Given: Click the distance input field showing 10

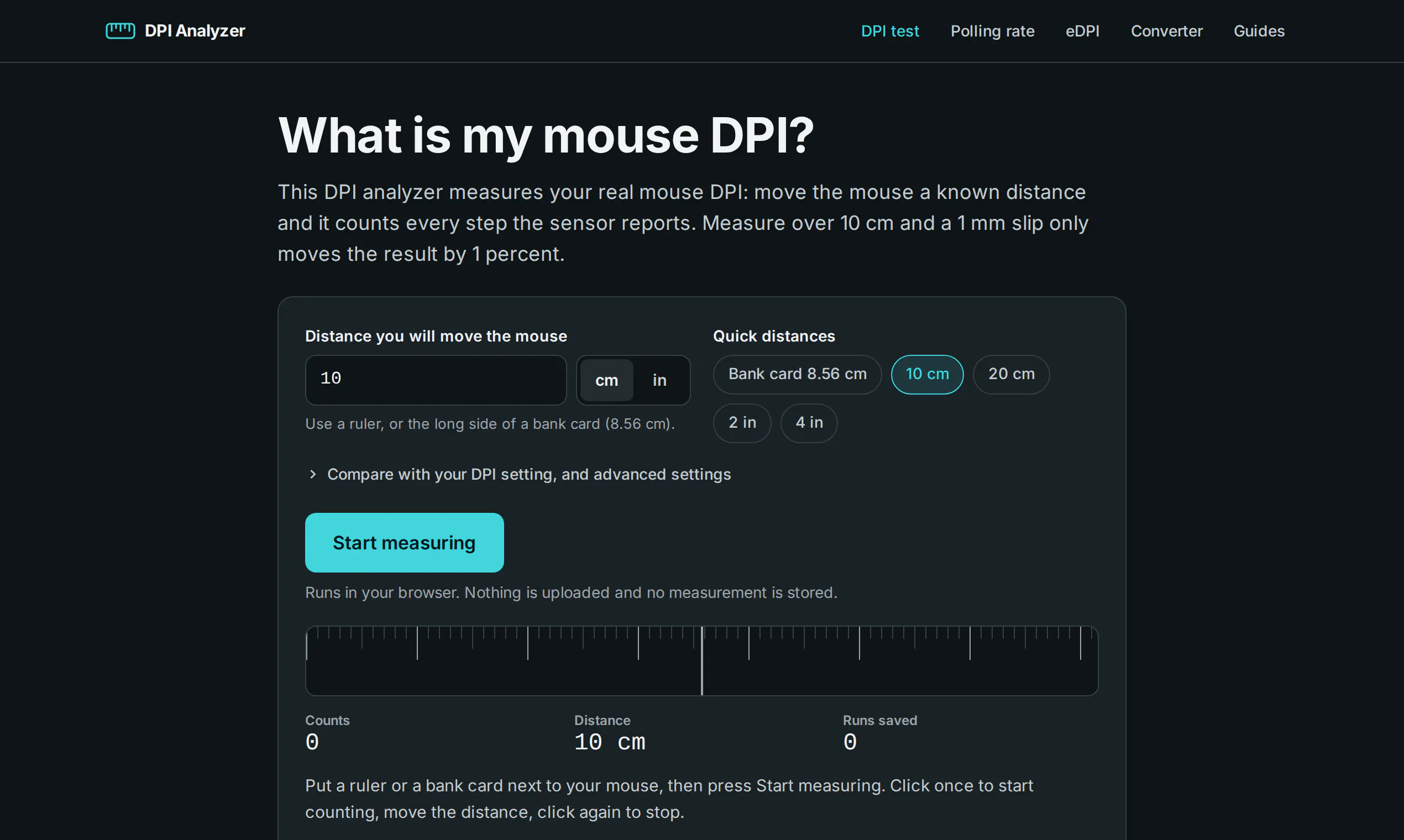Looking at the screenshot, I should 436,380.
